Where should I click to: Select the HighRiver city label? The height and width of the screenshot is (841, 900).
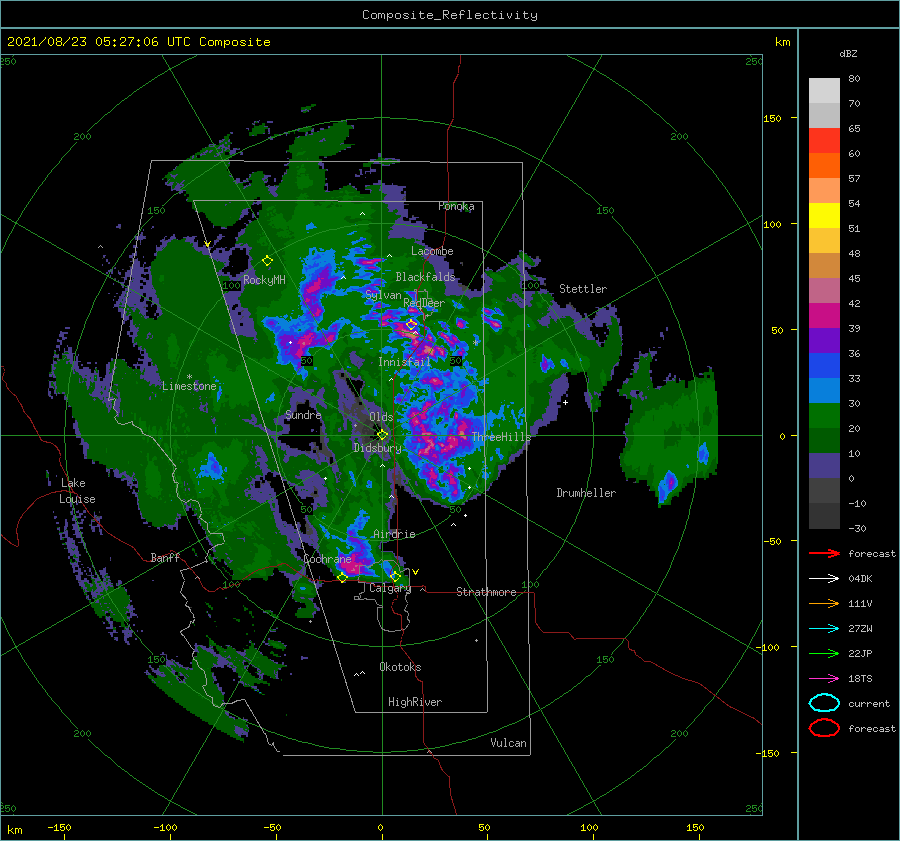(x=415, y=702)
